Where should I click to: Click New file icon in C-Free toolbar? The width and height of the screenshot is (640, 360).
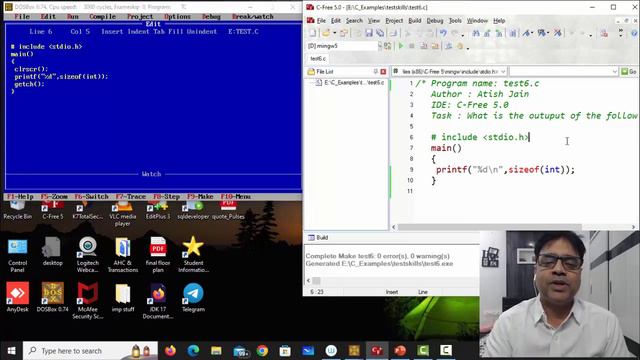(313, 33)
